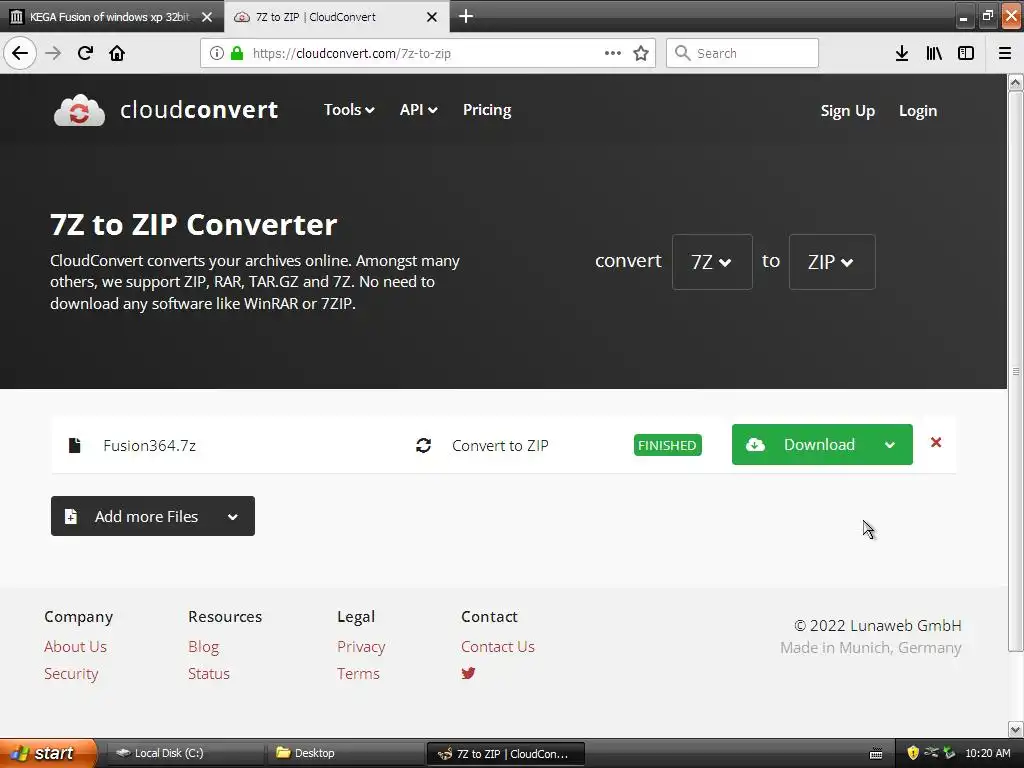
Task: Switch to Desktop taskbar window
Action: 344,753
